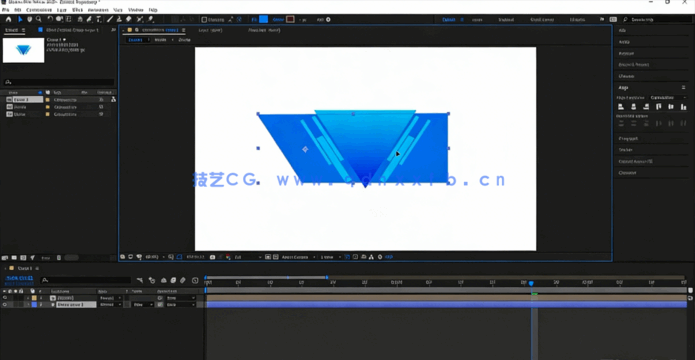The image size is (695, 360).
Task: Select the Hand tool
Action: [30, 19]
